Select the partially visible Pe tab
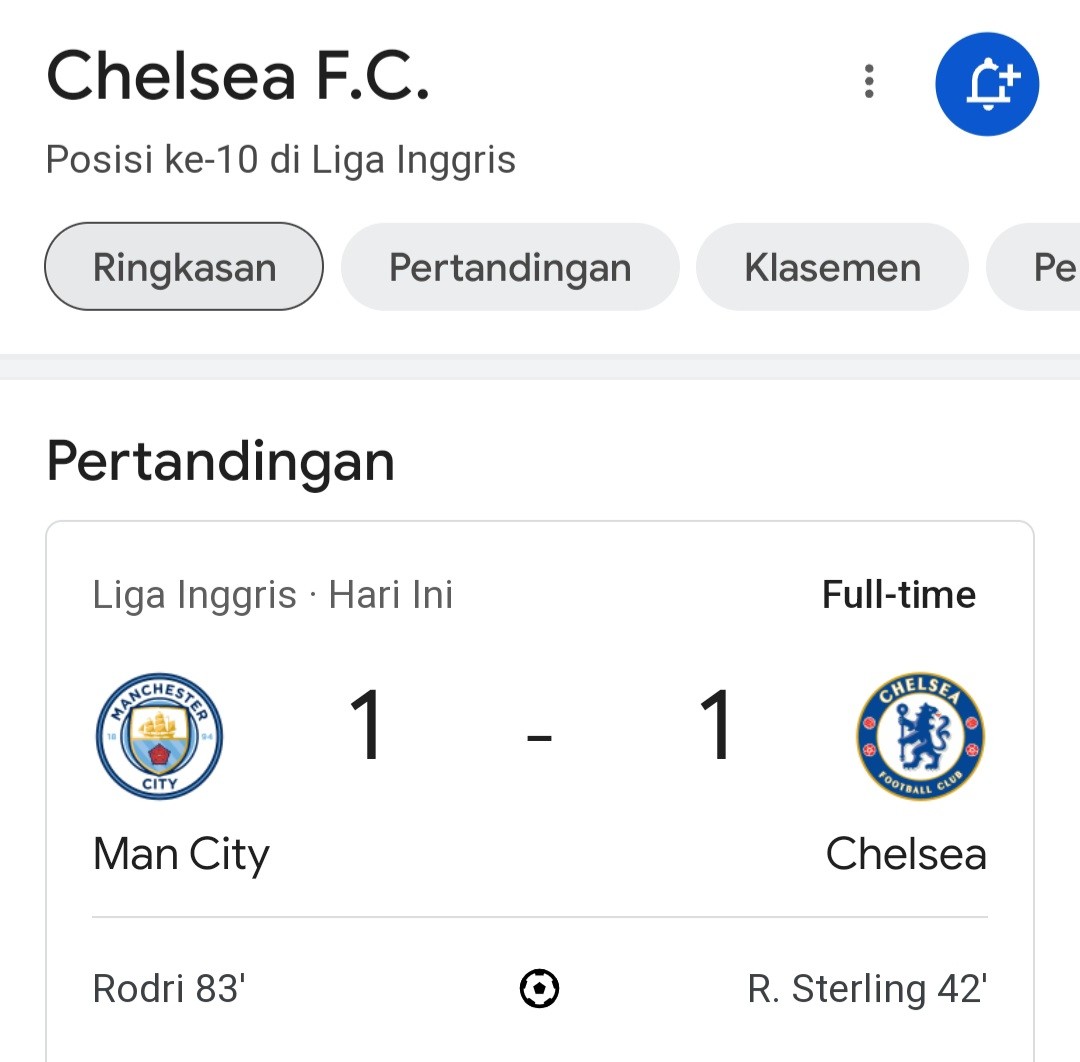1080x1062 pixels. click(1034, 267)
